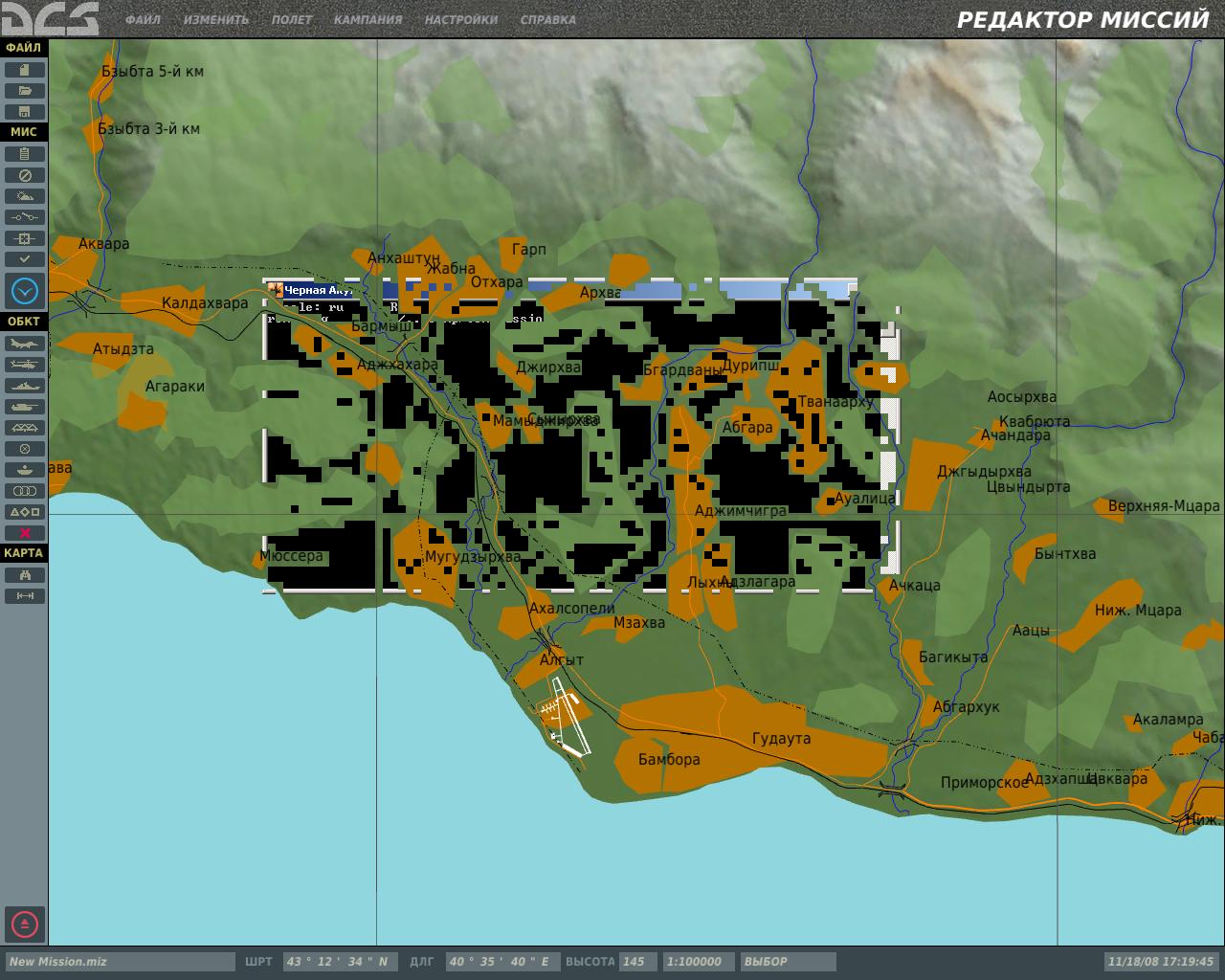Open the briefing clipboard icon

coord(25,154)
